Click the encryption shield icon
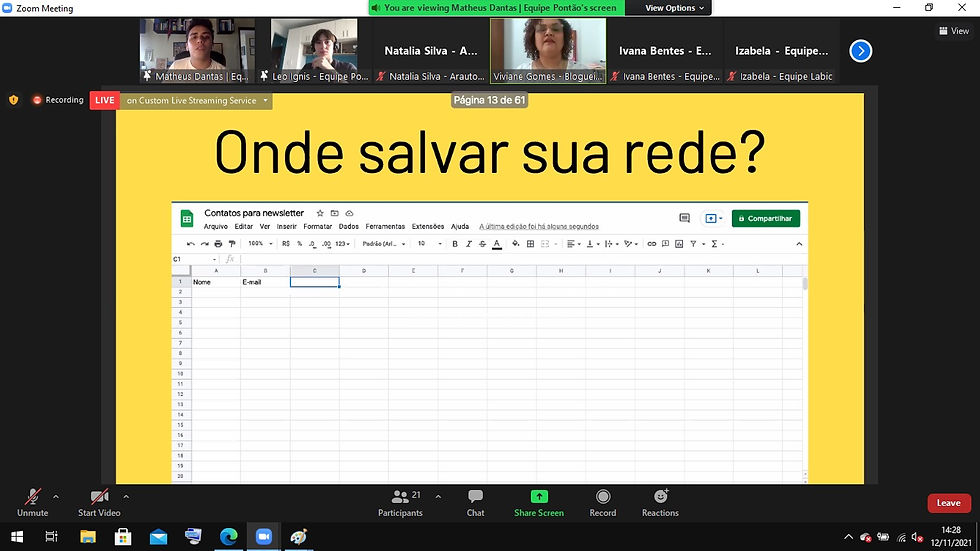The height and width of the screenshot is (551, 980). click(14, 100)
